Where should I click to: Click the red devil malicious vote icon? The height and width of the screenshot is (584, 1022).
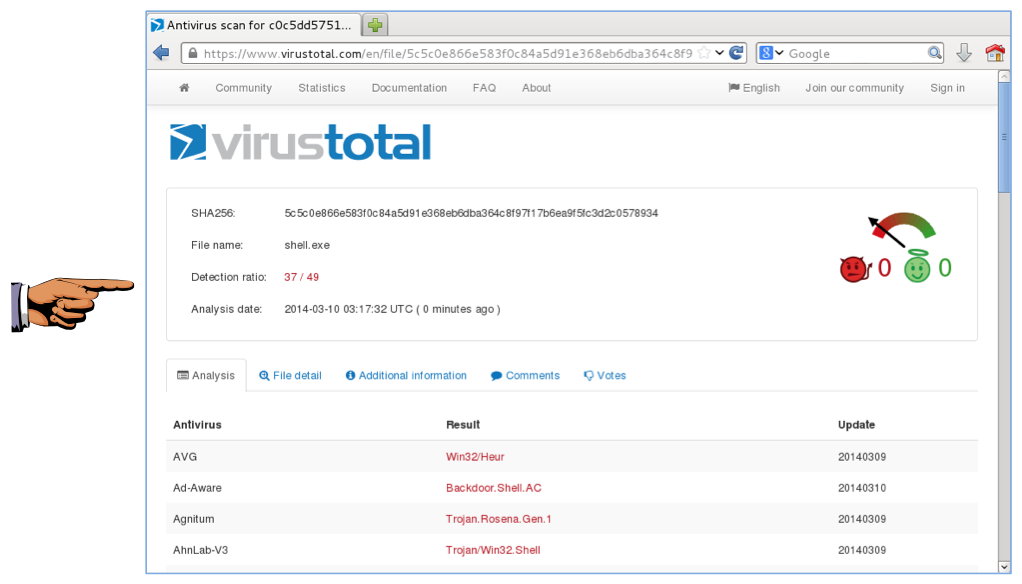tap(854, 269)
